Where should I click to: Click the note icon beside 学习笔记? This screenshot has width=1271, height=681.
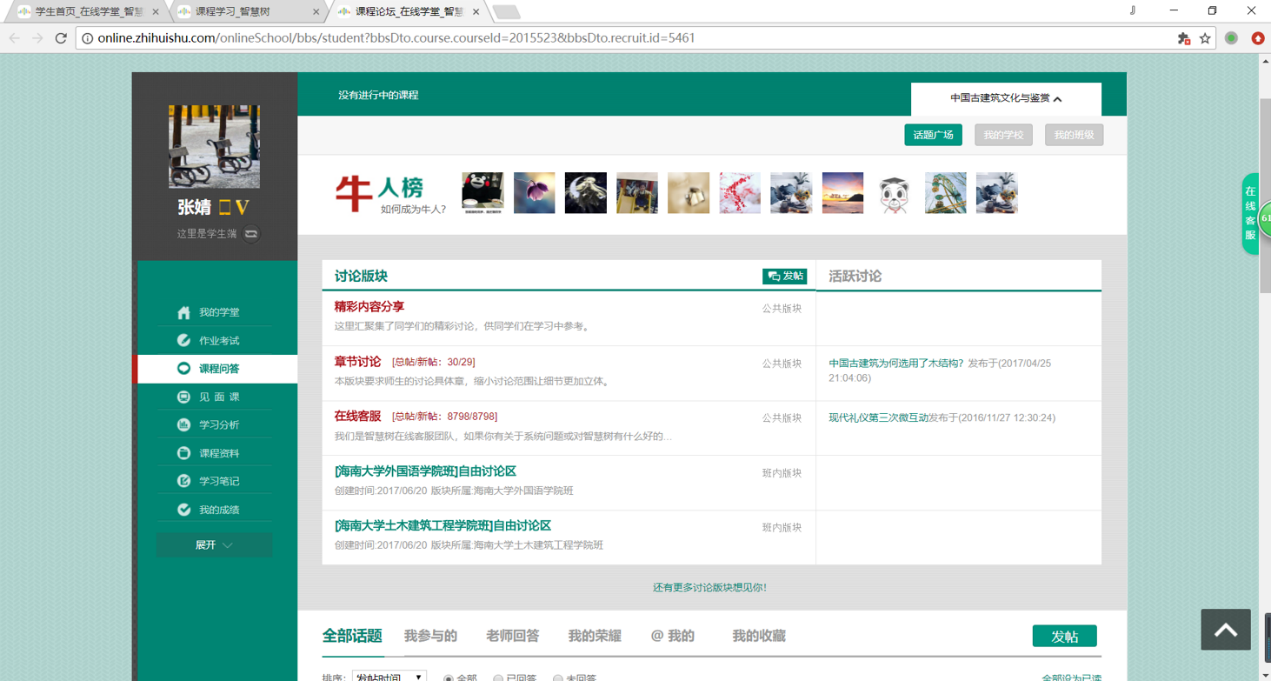(x=184, y=481)
